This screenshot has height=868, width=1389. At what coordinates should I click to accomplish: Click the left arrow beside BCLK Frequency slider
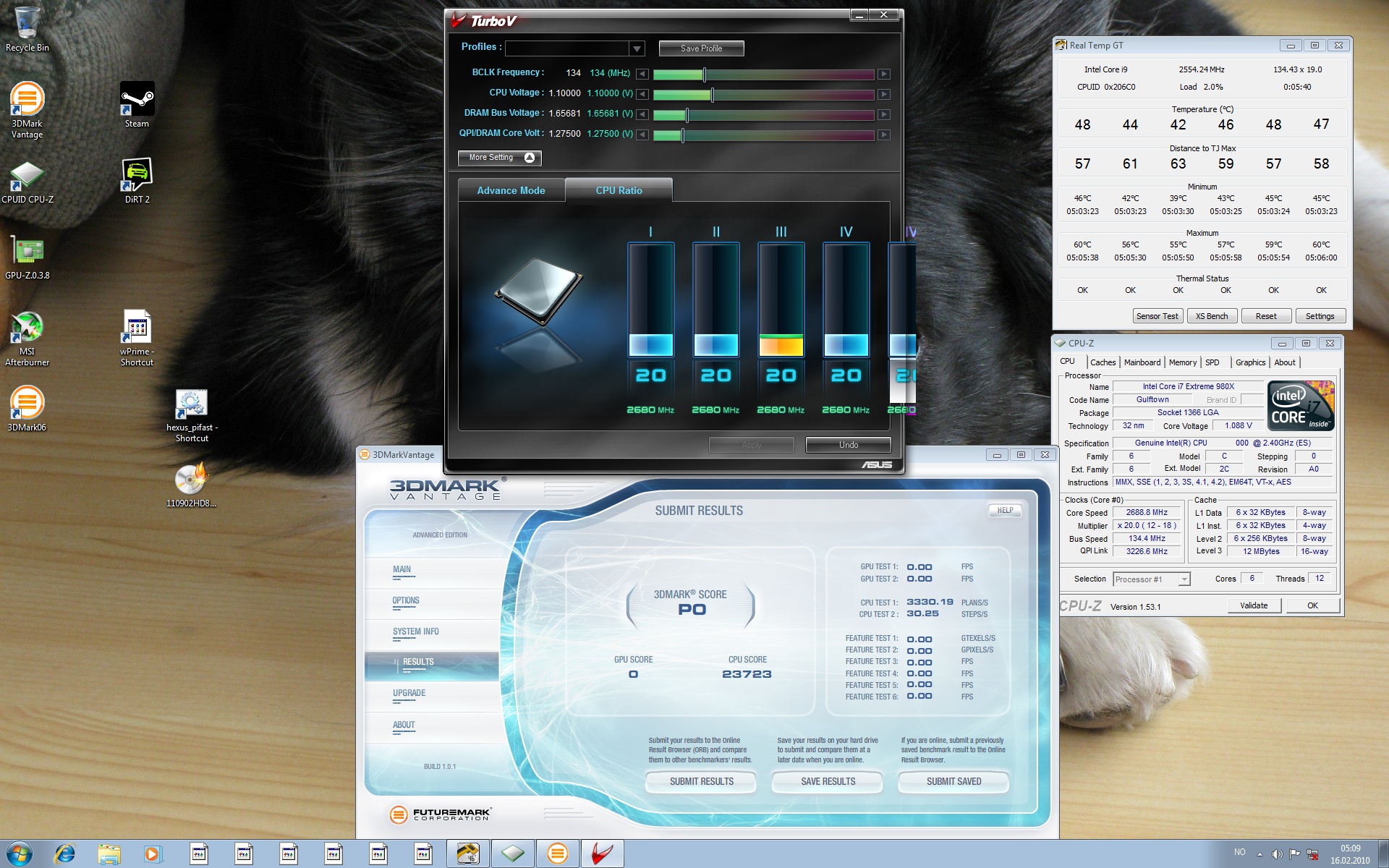tap(642, 74)
